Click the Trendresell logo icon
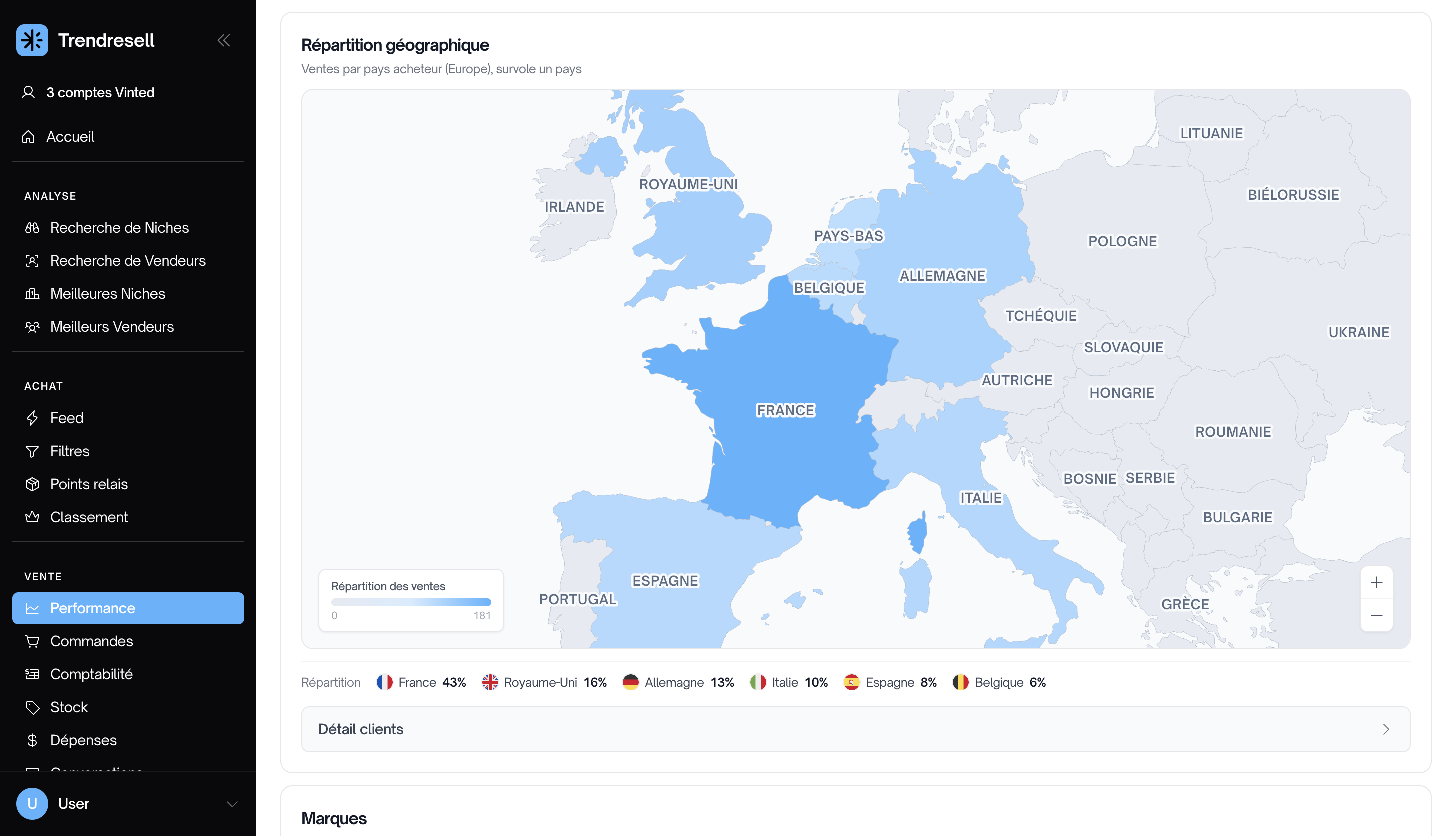1456x836 pixels. coord(32,40)
